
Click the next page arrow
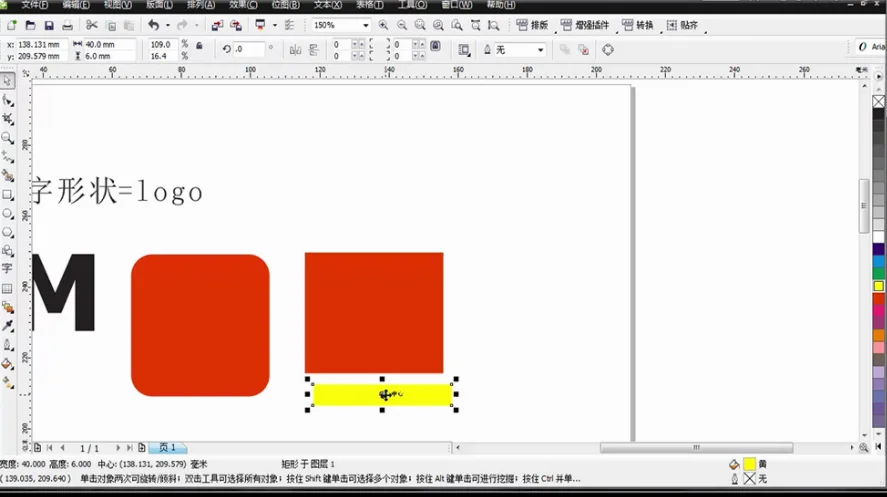click(118, 448)
